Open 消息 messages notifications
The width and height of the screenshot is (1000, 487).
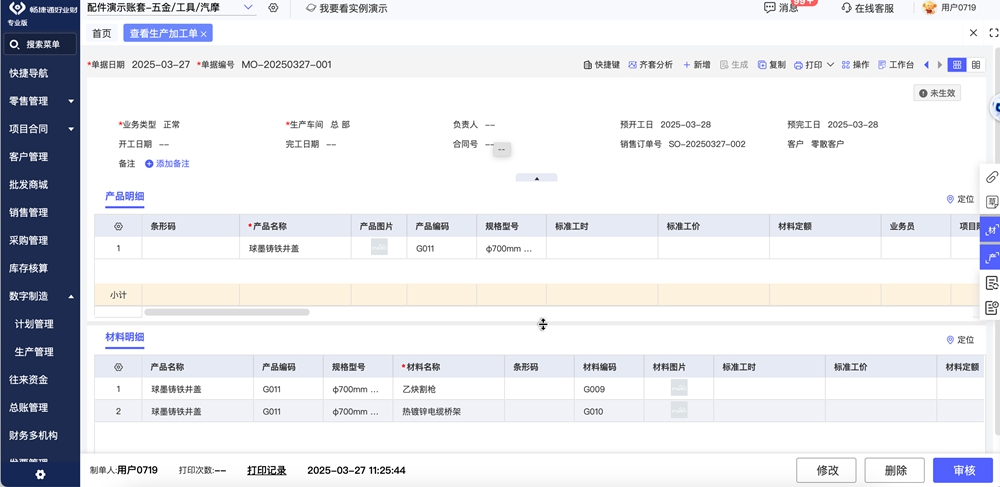point(781,8)
